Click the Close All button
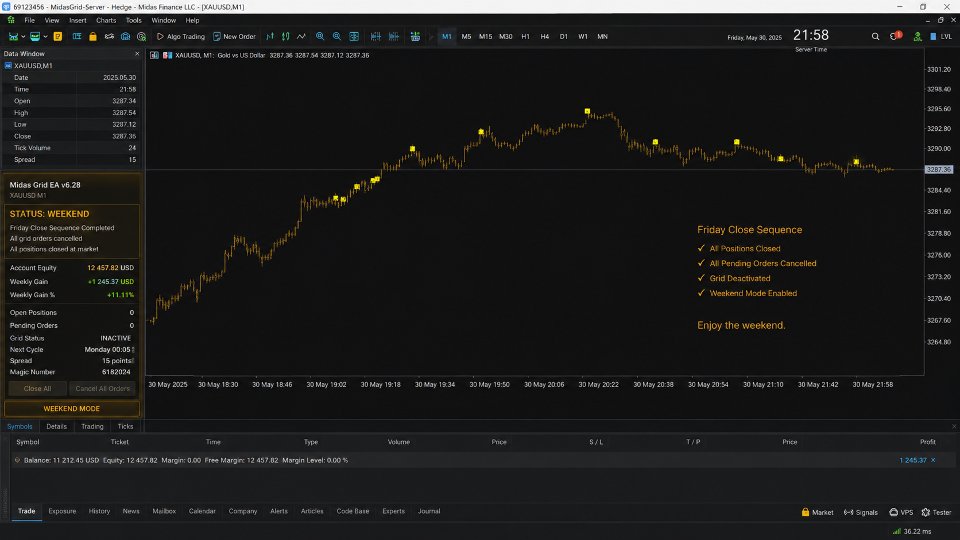Viewport: 960px width, 540px height. (37, 389)
